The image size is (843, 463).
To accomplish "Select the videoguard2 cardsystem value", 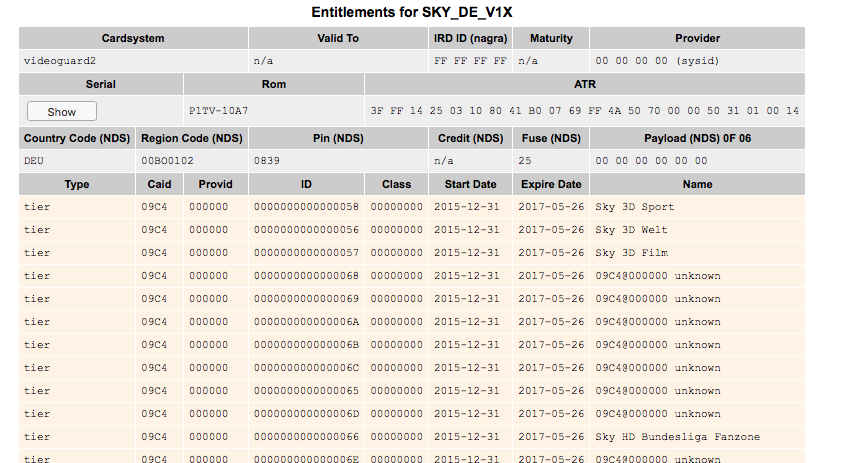I will pos(60,61).
